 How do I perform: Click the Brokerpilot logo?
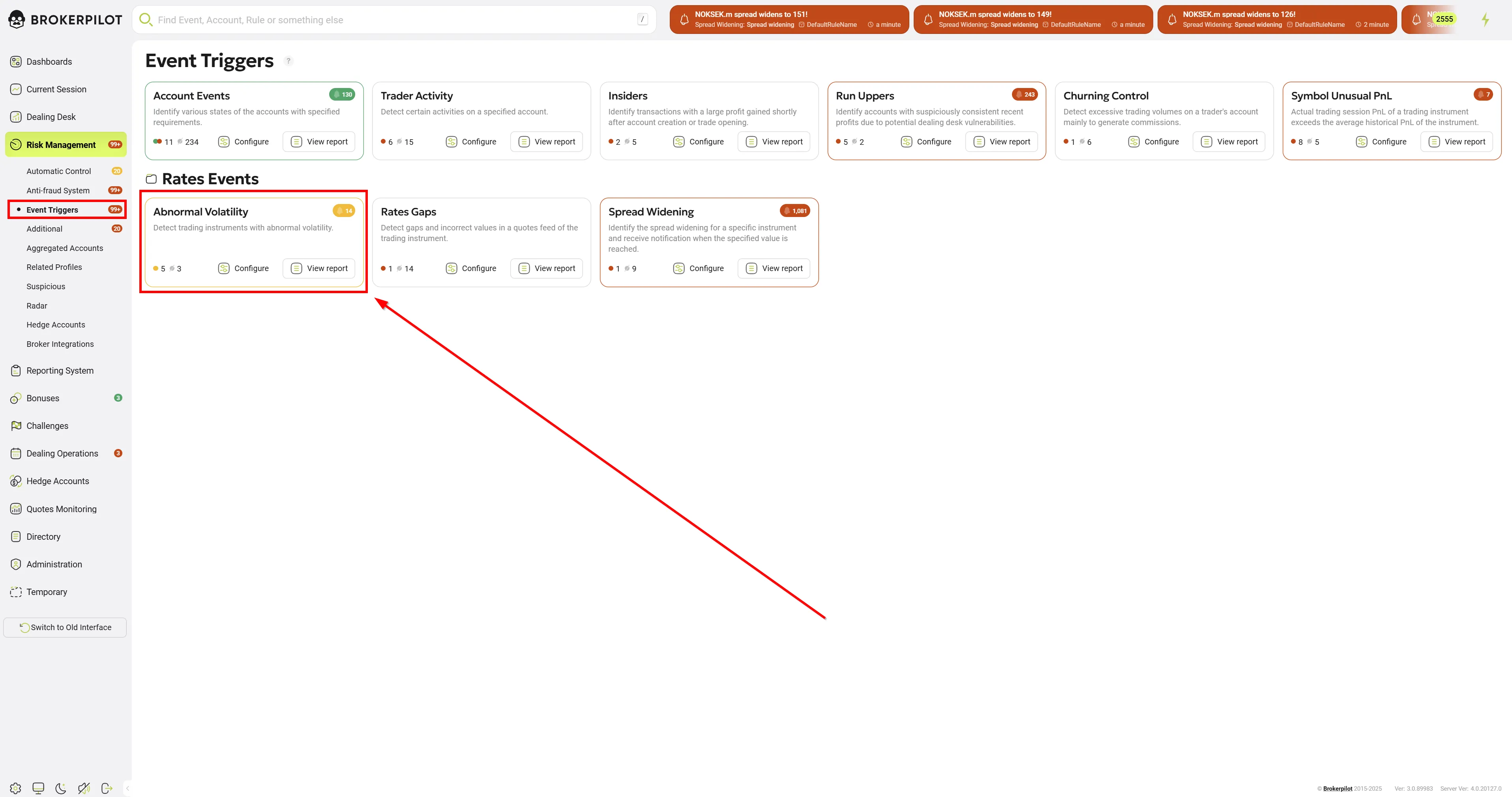[65, 19]
